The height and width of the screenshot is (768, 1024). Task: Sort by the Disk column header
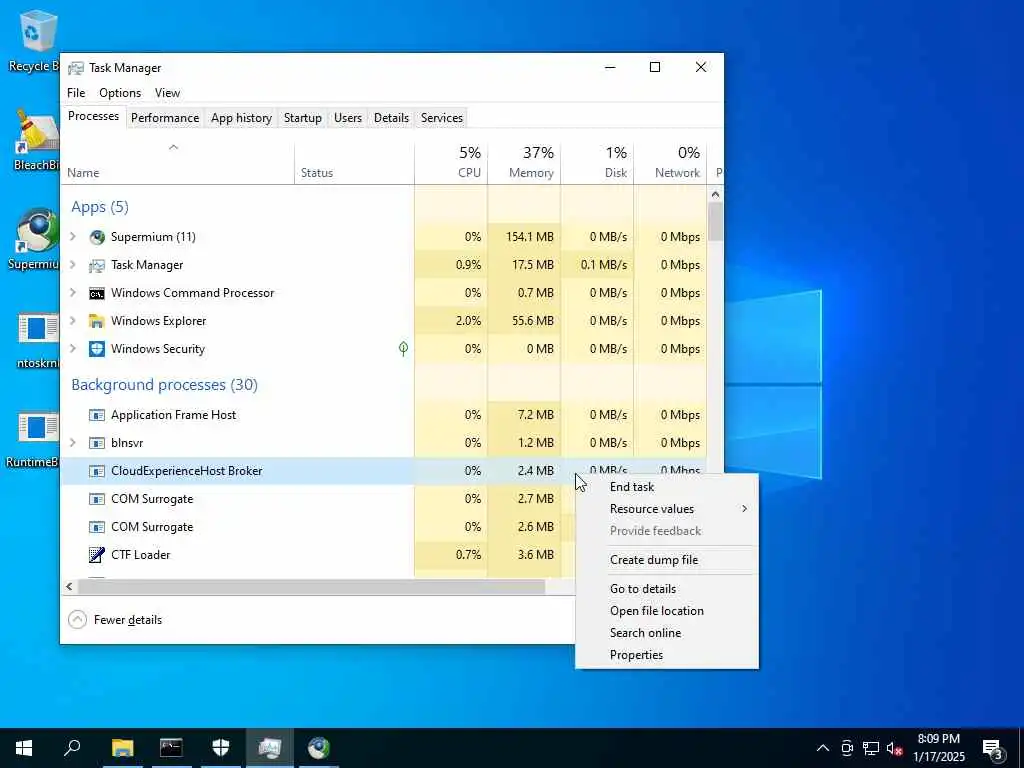[x=598, y=162]
